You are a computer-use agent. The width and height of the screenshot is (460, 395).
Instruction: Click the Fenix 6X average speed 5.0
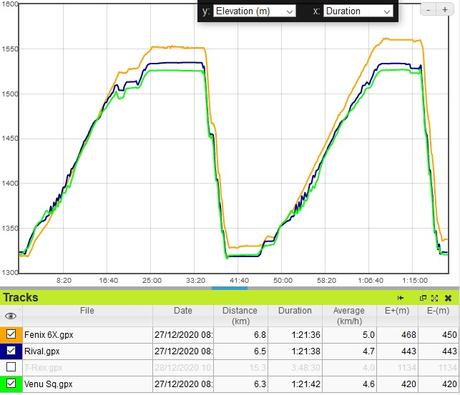[x=368, y=335]
